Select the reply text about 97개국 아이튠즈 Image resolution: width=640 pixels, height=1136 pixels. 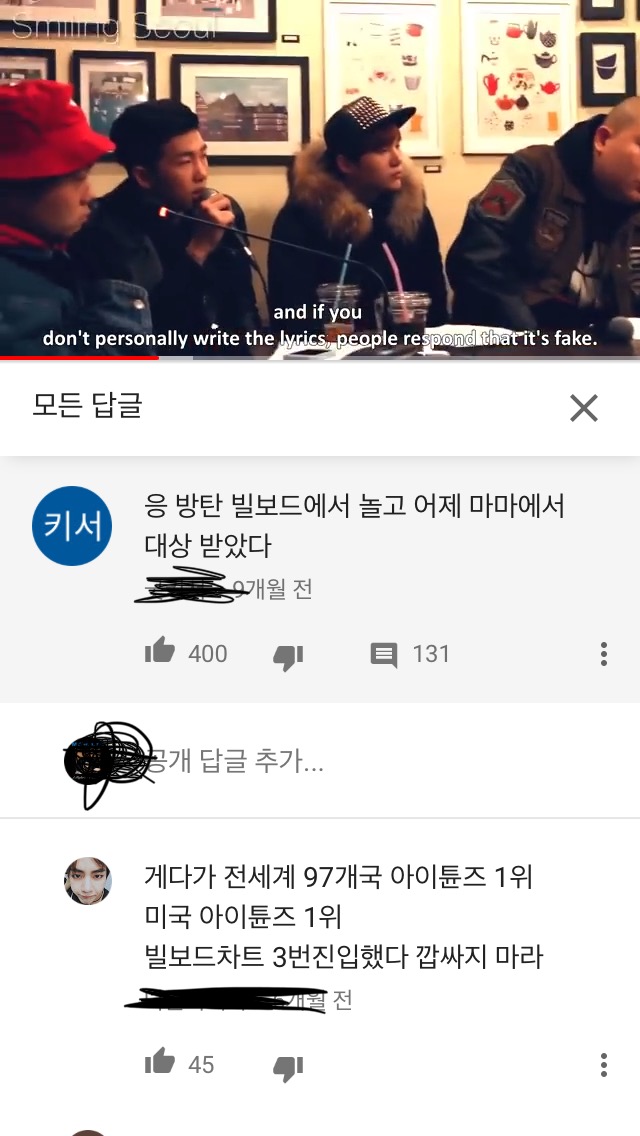click(x=344, y=918)
